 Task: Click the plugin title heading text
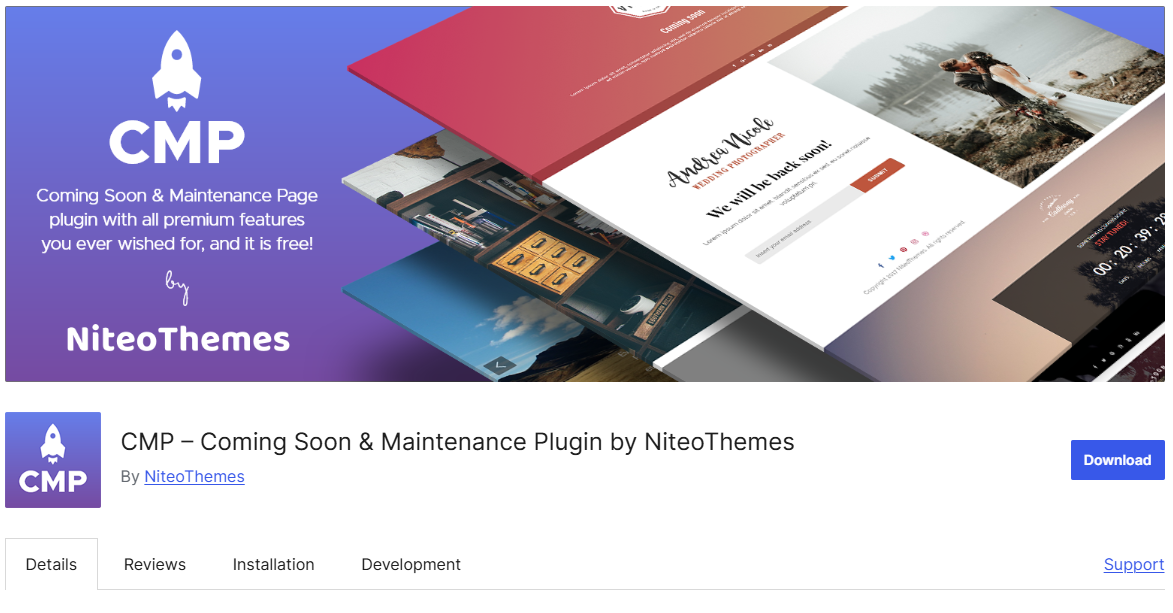(x=457, y=442)
